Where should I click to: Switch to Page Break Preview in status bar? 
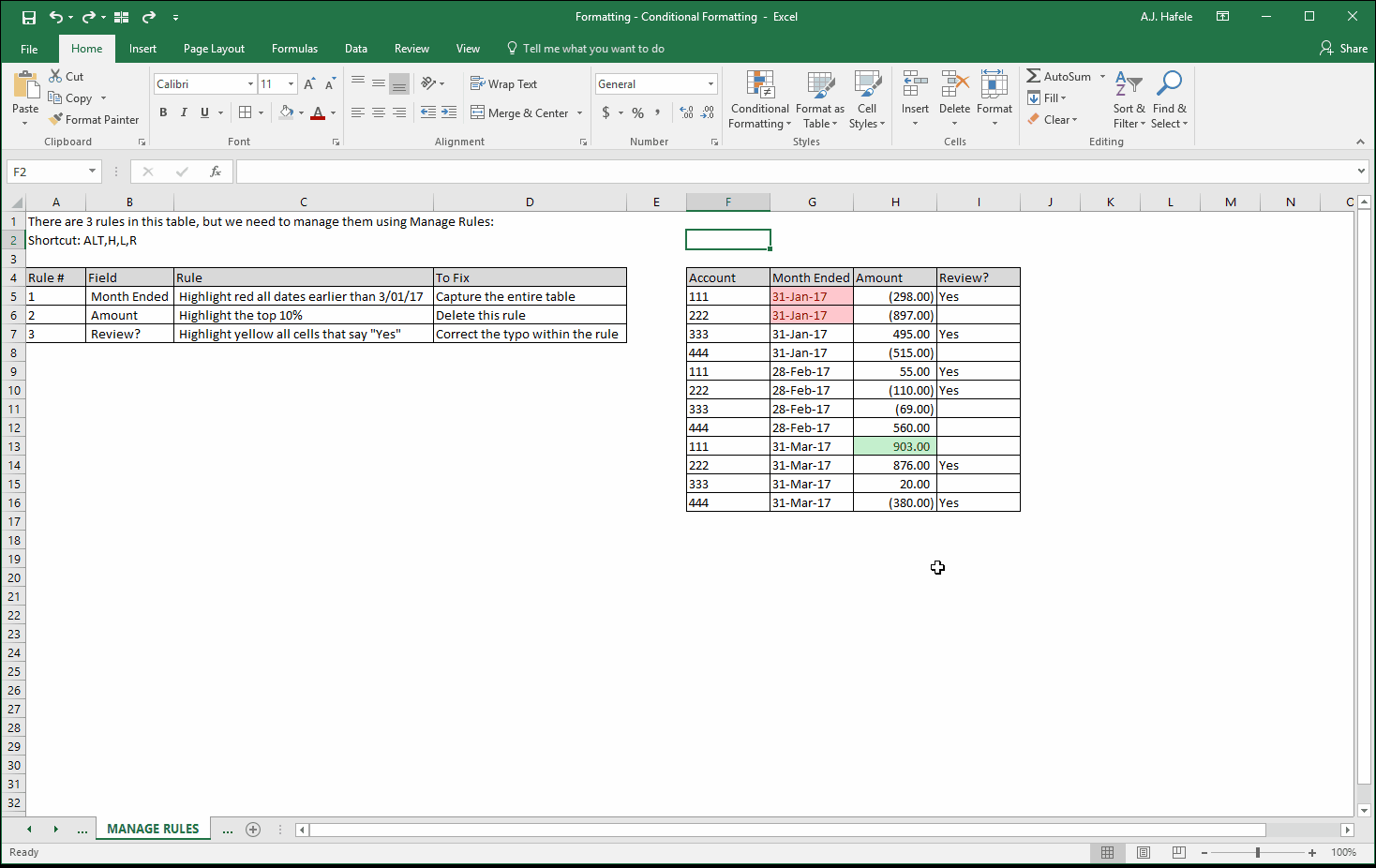(1179, 852)
